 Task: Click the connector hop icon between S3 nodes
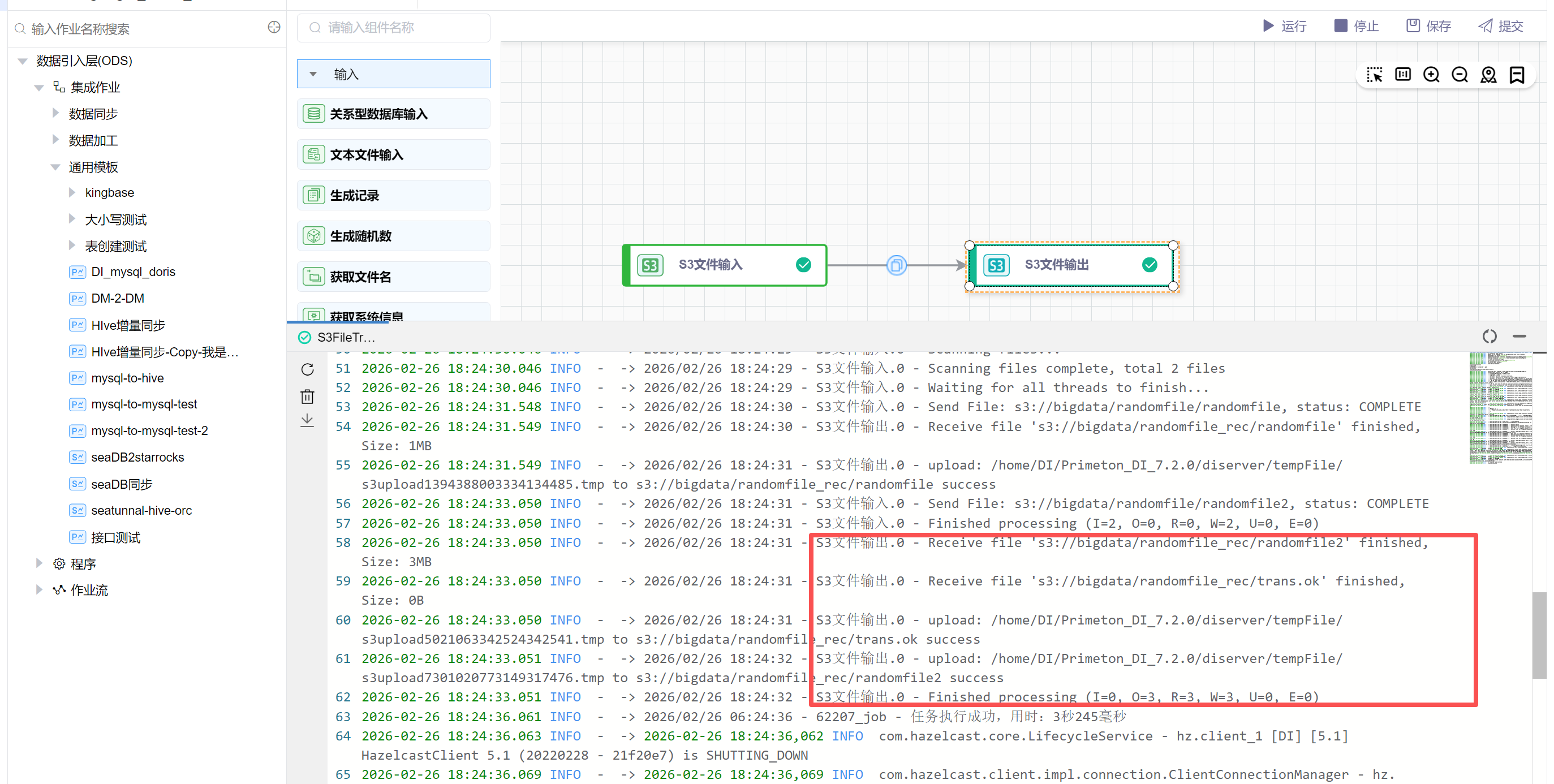pos(897,265)
